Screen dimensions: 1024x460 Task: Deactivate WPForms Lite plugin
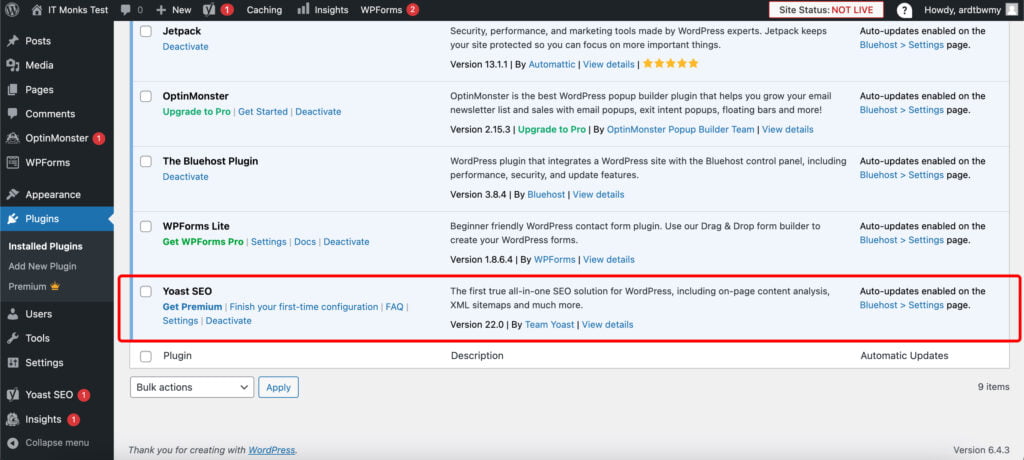coord(346,242)
